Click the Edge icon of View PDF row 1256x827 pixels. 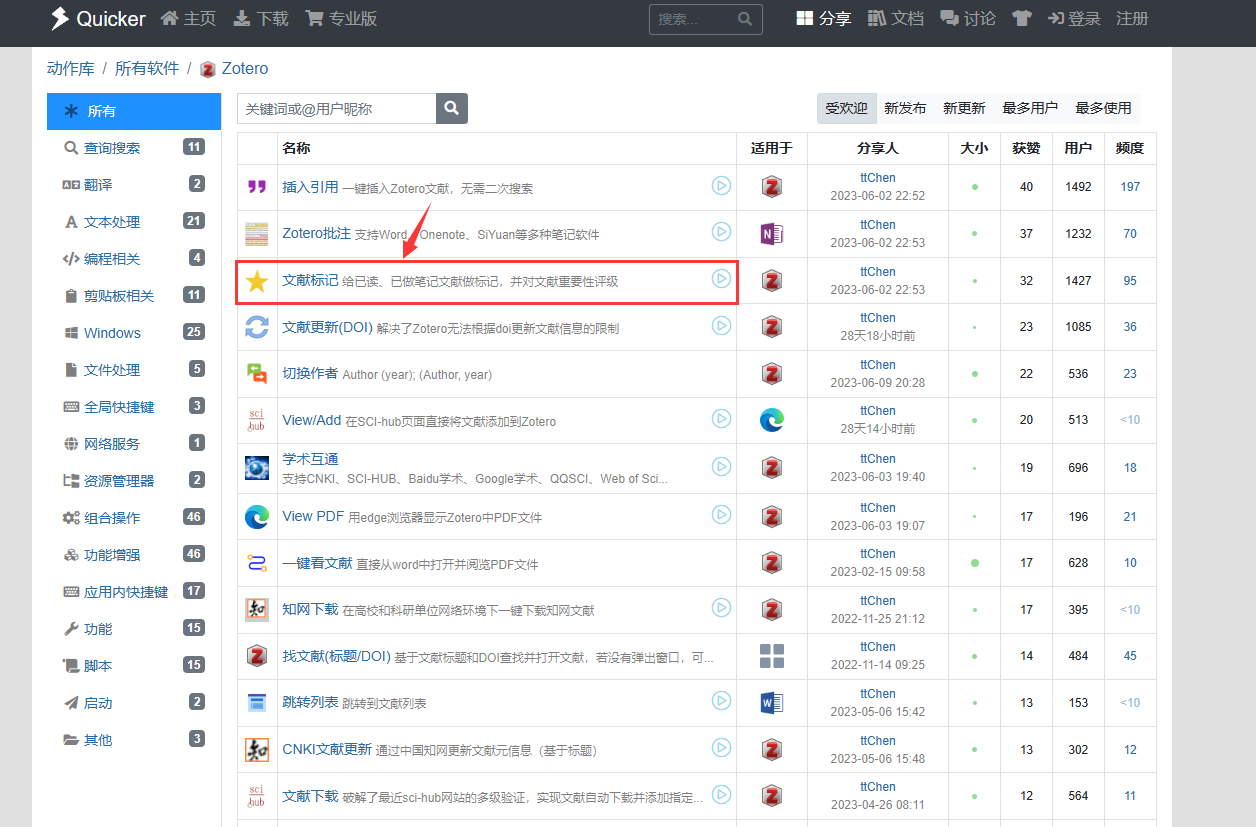pos(257,517)
